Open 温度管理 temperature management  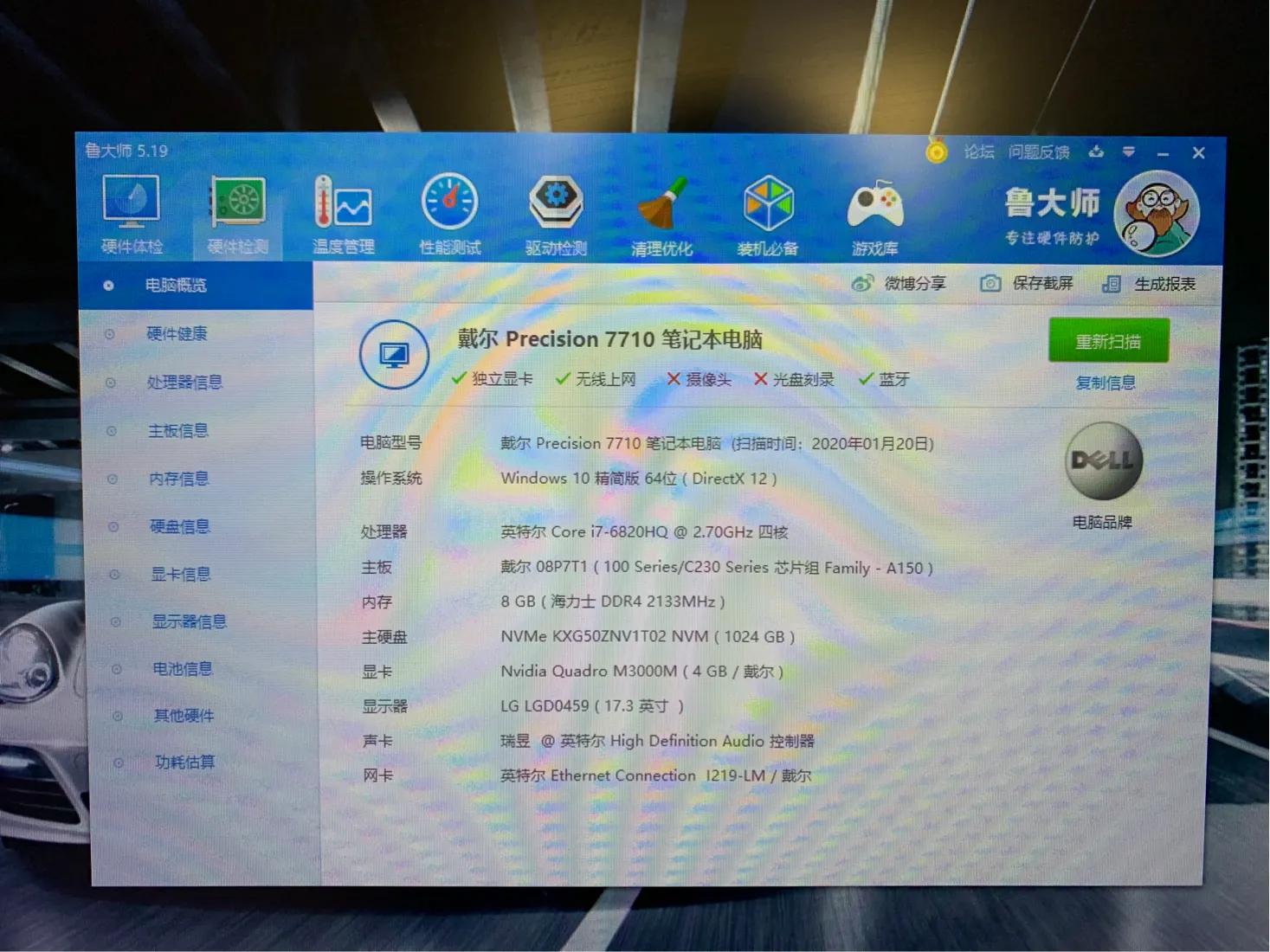coord(344,215)
